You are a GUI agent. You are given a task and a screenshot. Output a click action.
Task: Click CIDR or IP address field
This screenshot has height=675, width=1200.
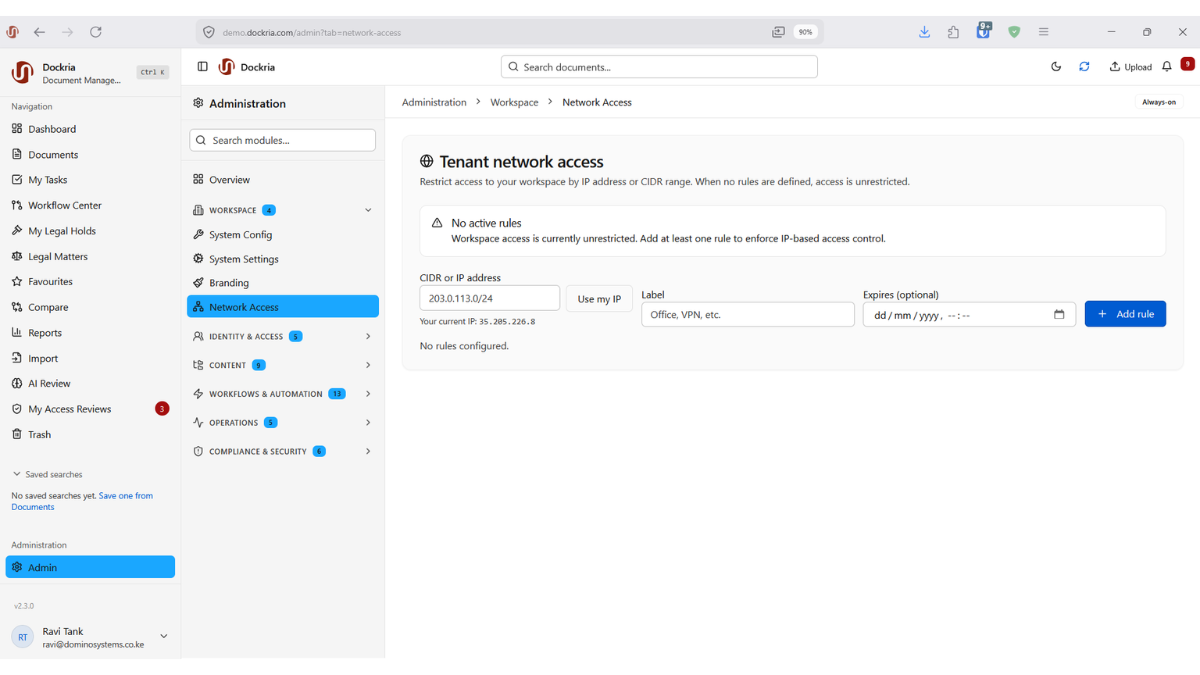coord(489,298)
